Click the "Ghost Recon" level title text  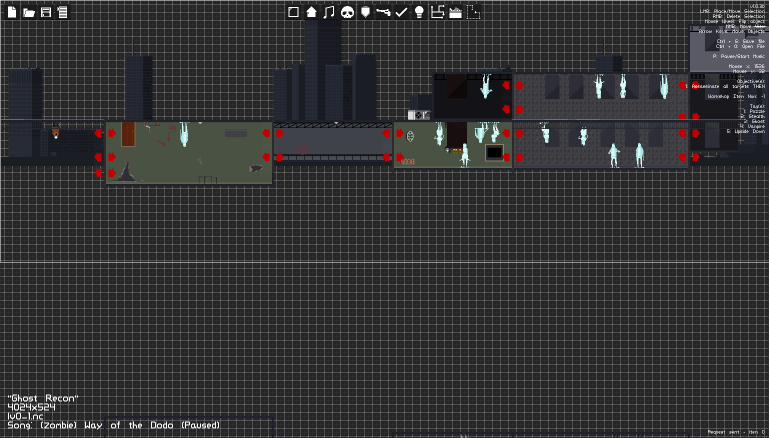(x=43, y=398)
